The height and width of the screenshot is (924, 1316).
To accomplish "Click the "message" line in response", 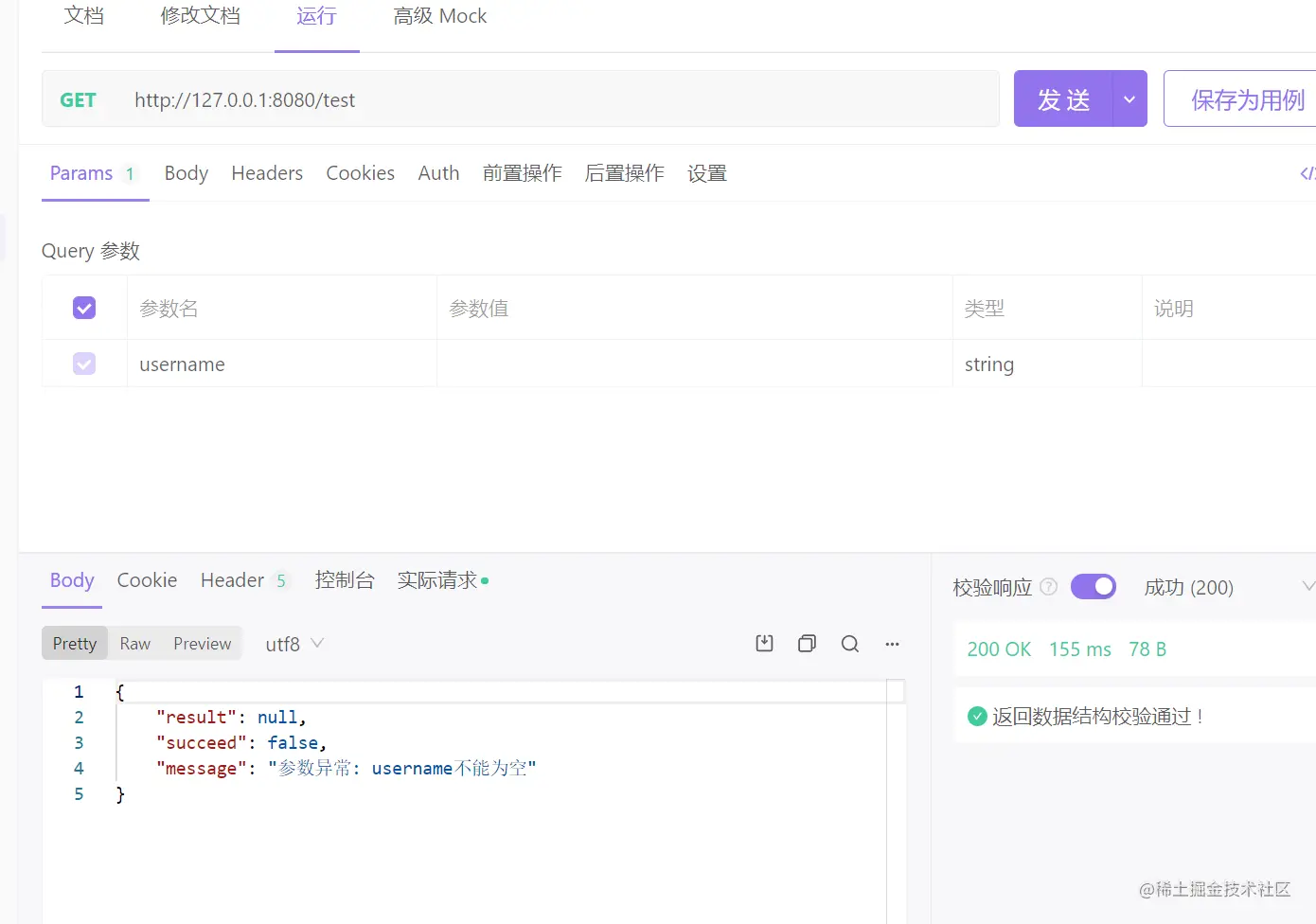I will coord(347,768).
